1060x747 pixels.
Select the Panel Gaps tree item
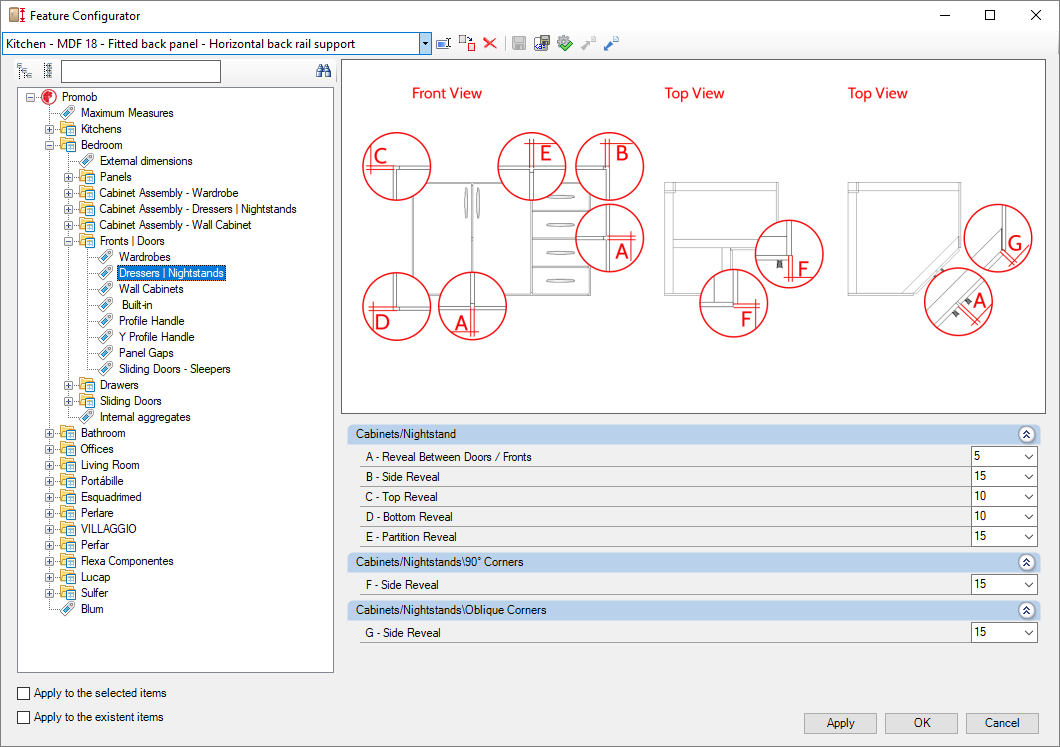tap(146, 353)
